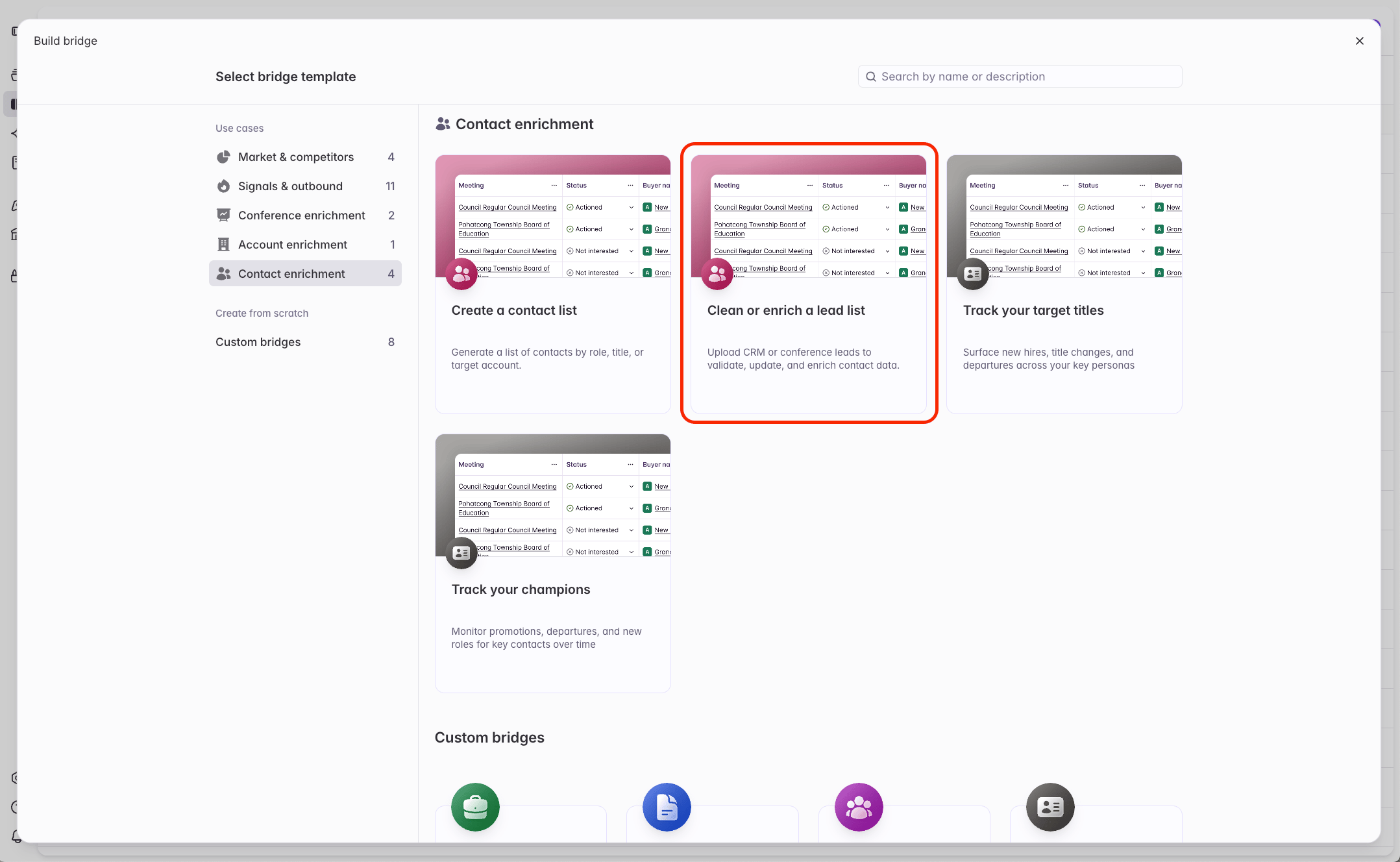Click the Contact enrichment people icon in sidebar
Screen dimensions: 1400x862
(223, 274)
